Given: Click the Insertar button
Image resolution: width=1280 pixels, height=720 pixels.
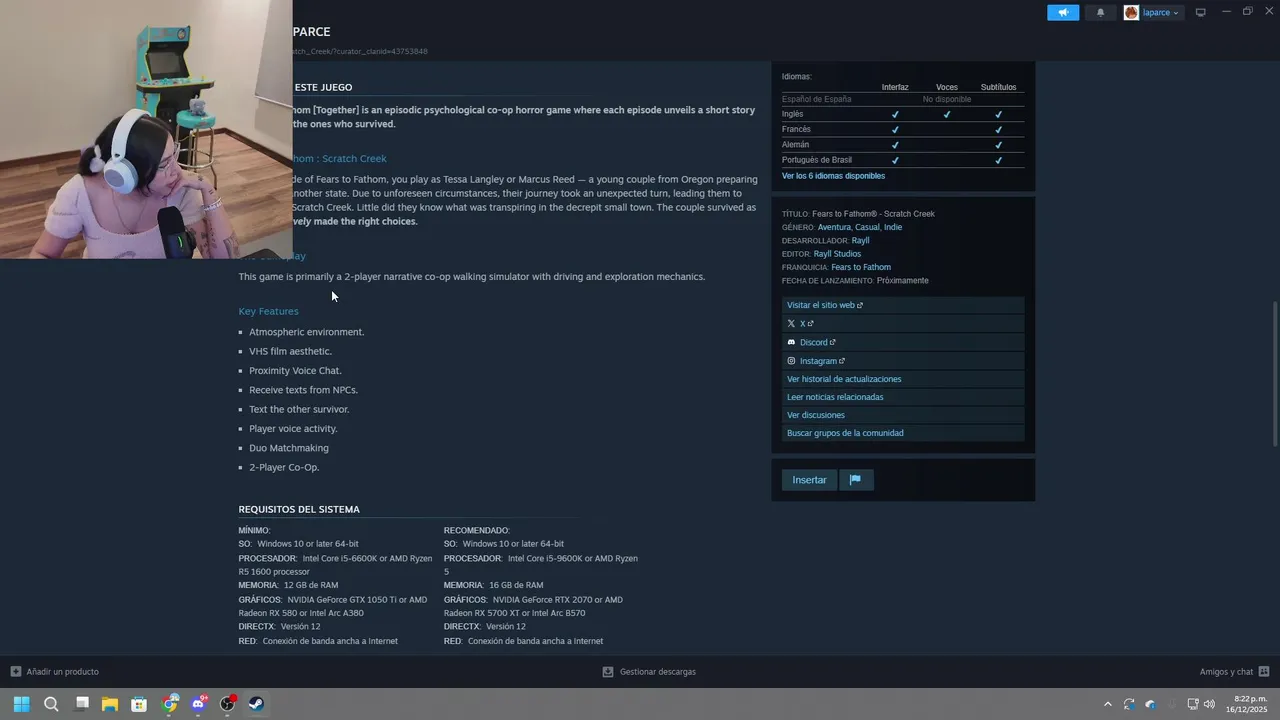Looking at the screenshot, I should pos(809,480).
